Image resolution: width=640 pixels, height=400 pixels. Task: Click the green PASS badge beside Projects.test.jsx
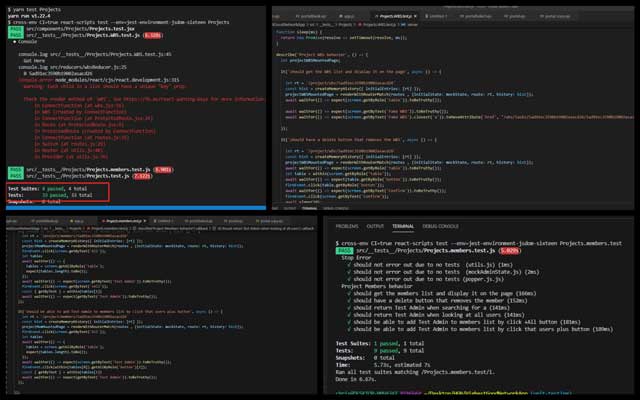15,29
